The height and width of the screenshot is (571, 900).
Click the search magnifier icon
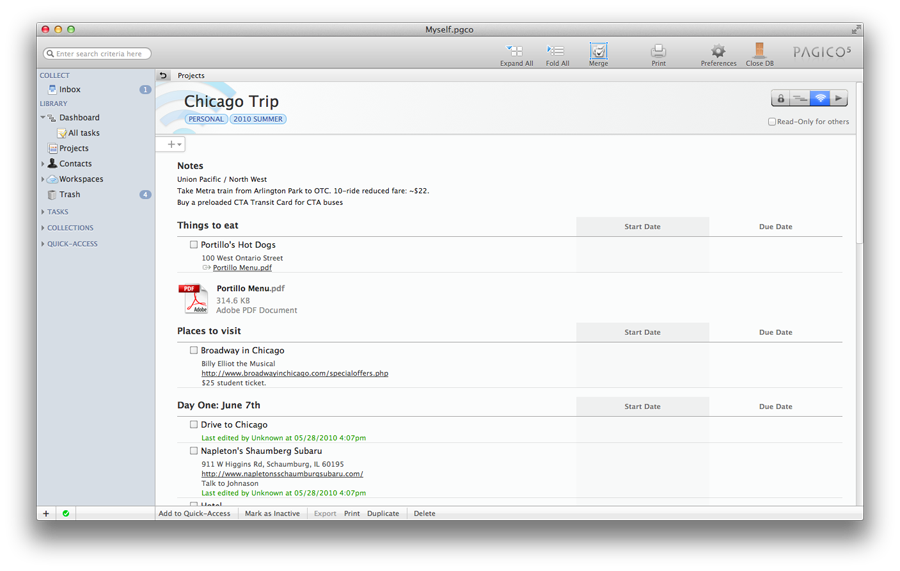[50, 53]
